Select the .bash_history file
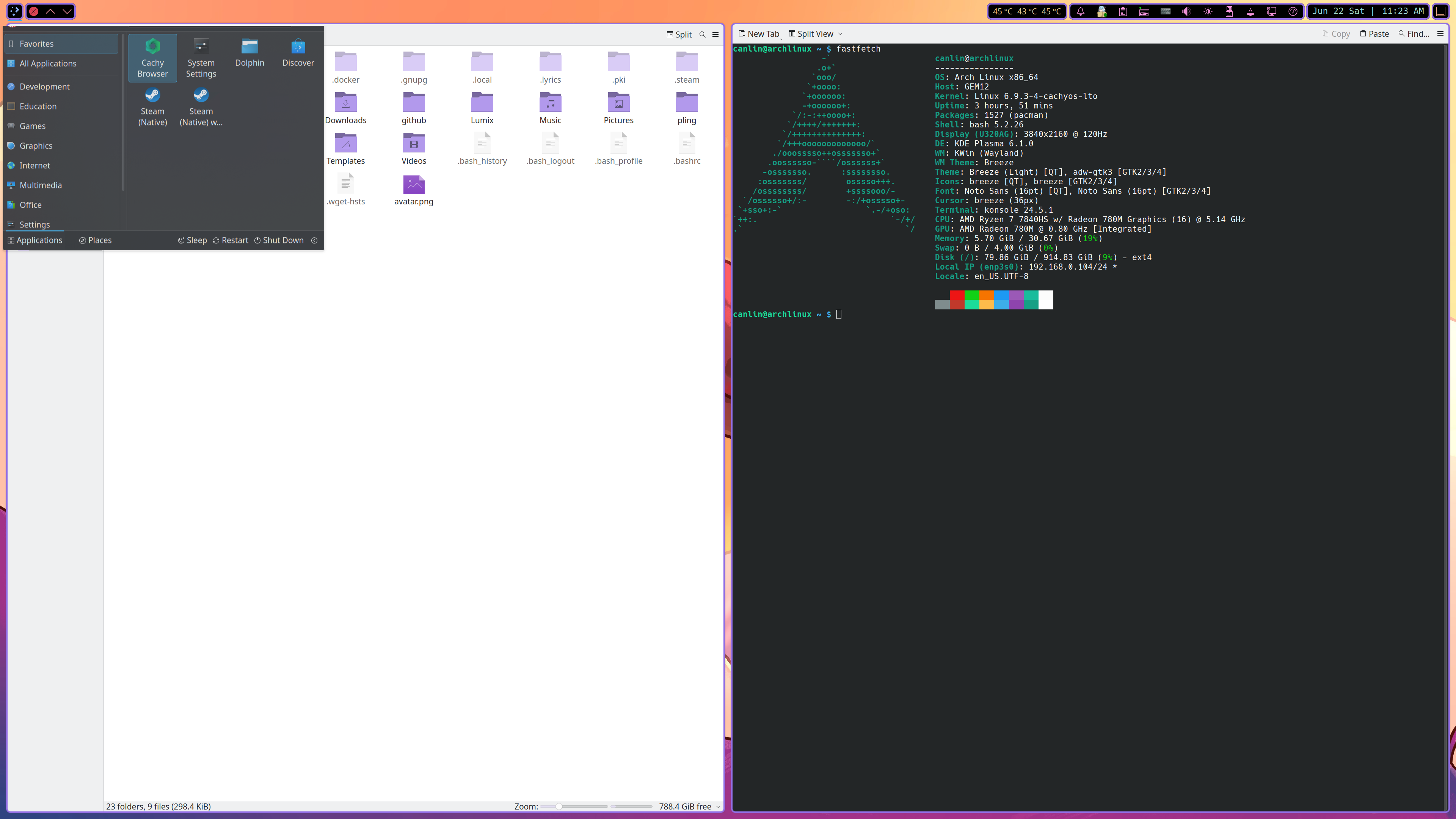 tap(482, 149)
